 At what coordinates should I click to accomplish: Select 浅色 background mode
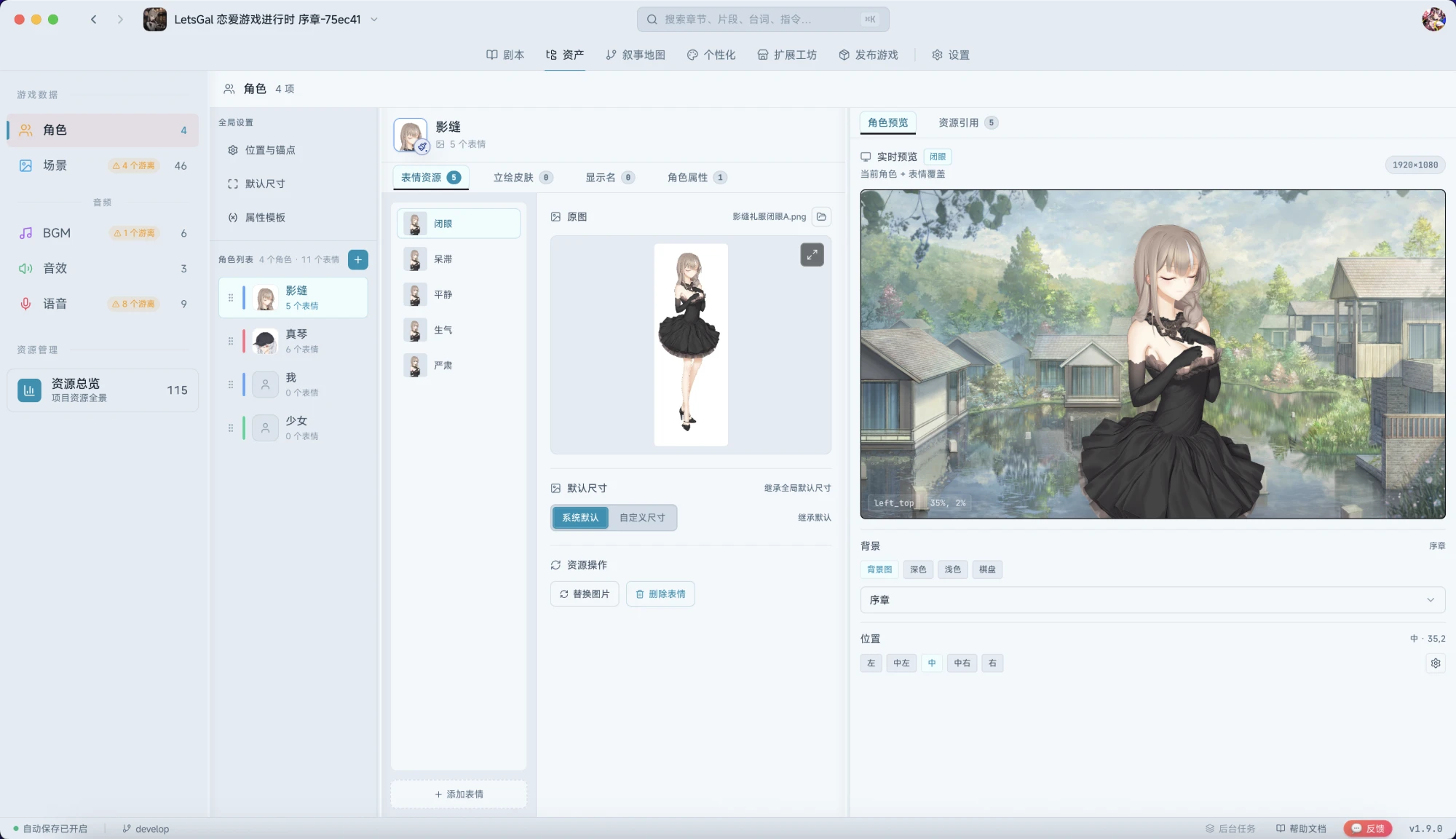point(953,570)
